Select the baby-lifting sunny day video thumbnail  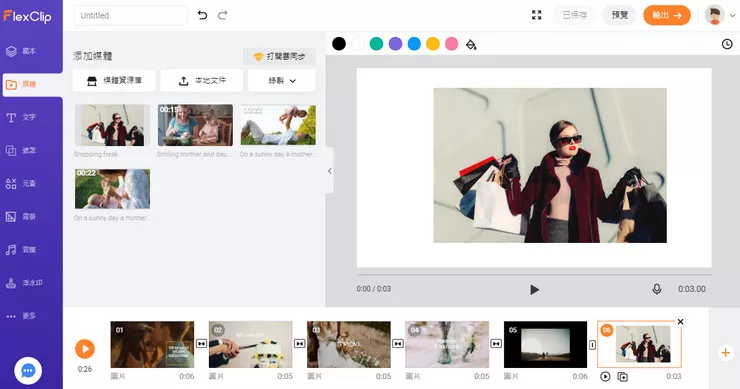pyautogui.click(x=278, y=125)
